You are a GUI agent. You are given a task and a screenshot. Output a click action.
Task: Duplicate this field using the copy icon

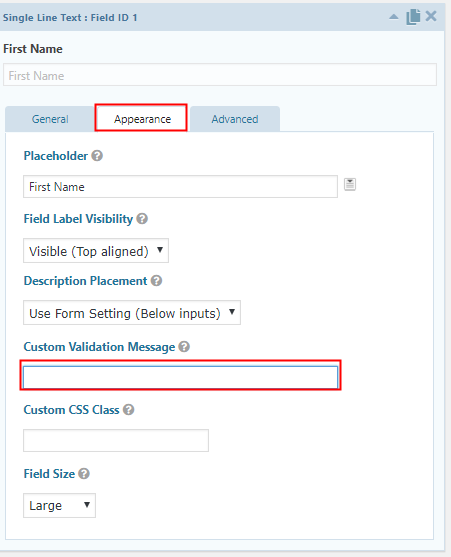point(413,17)
